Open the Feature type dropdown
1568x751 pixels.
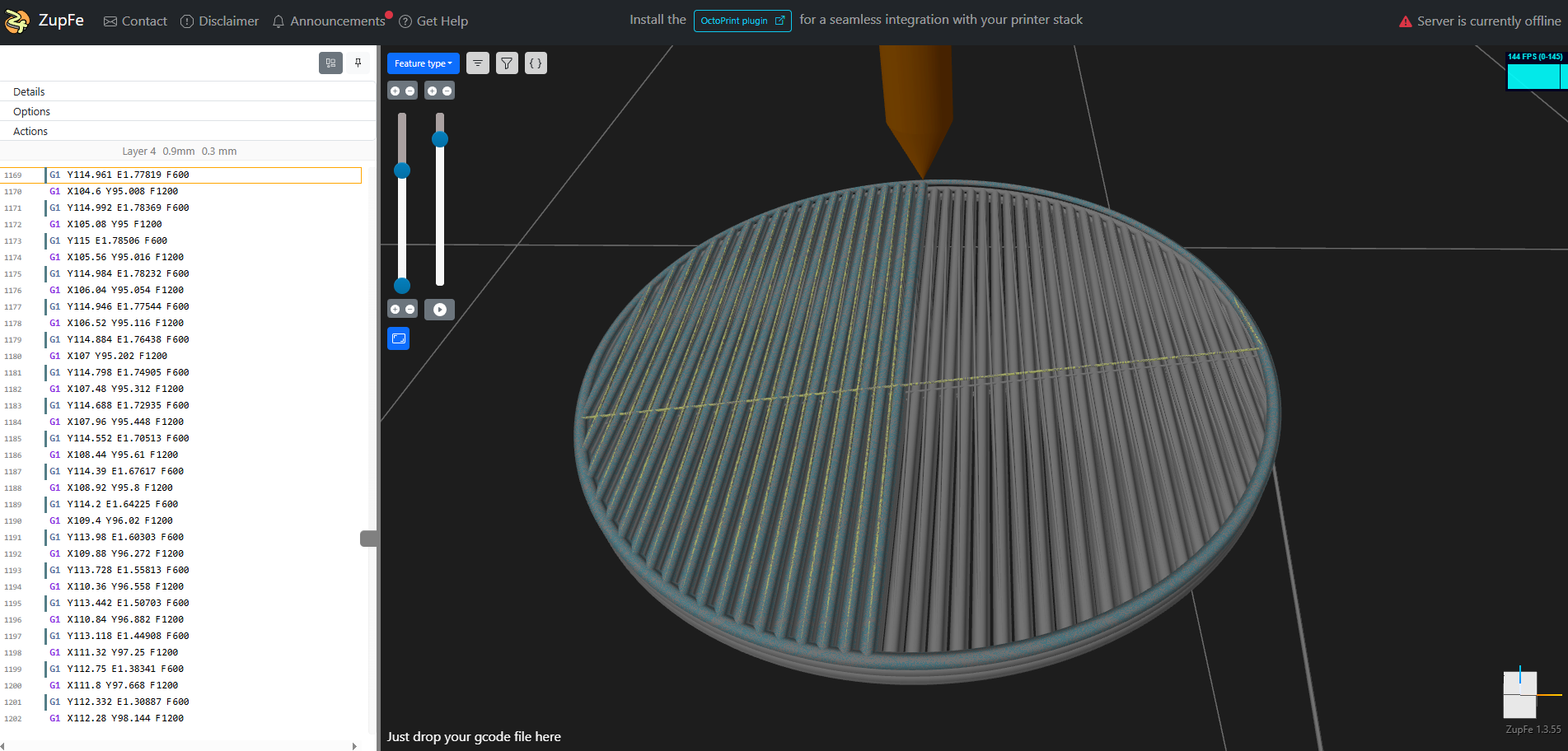click(424, 63)
